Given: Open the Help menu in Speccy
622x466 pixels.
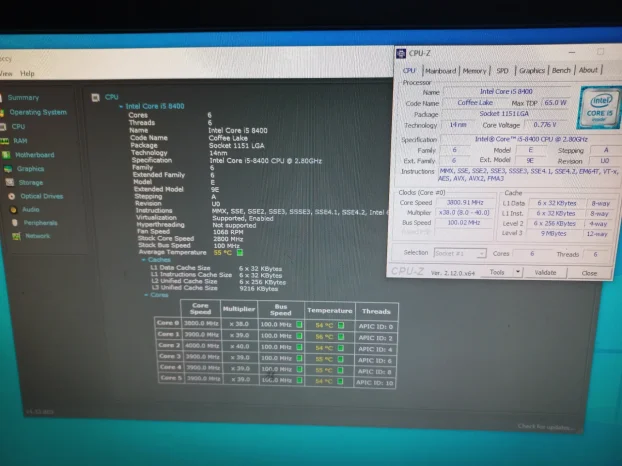Looking at the screenshot, I should 27,73.
